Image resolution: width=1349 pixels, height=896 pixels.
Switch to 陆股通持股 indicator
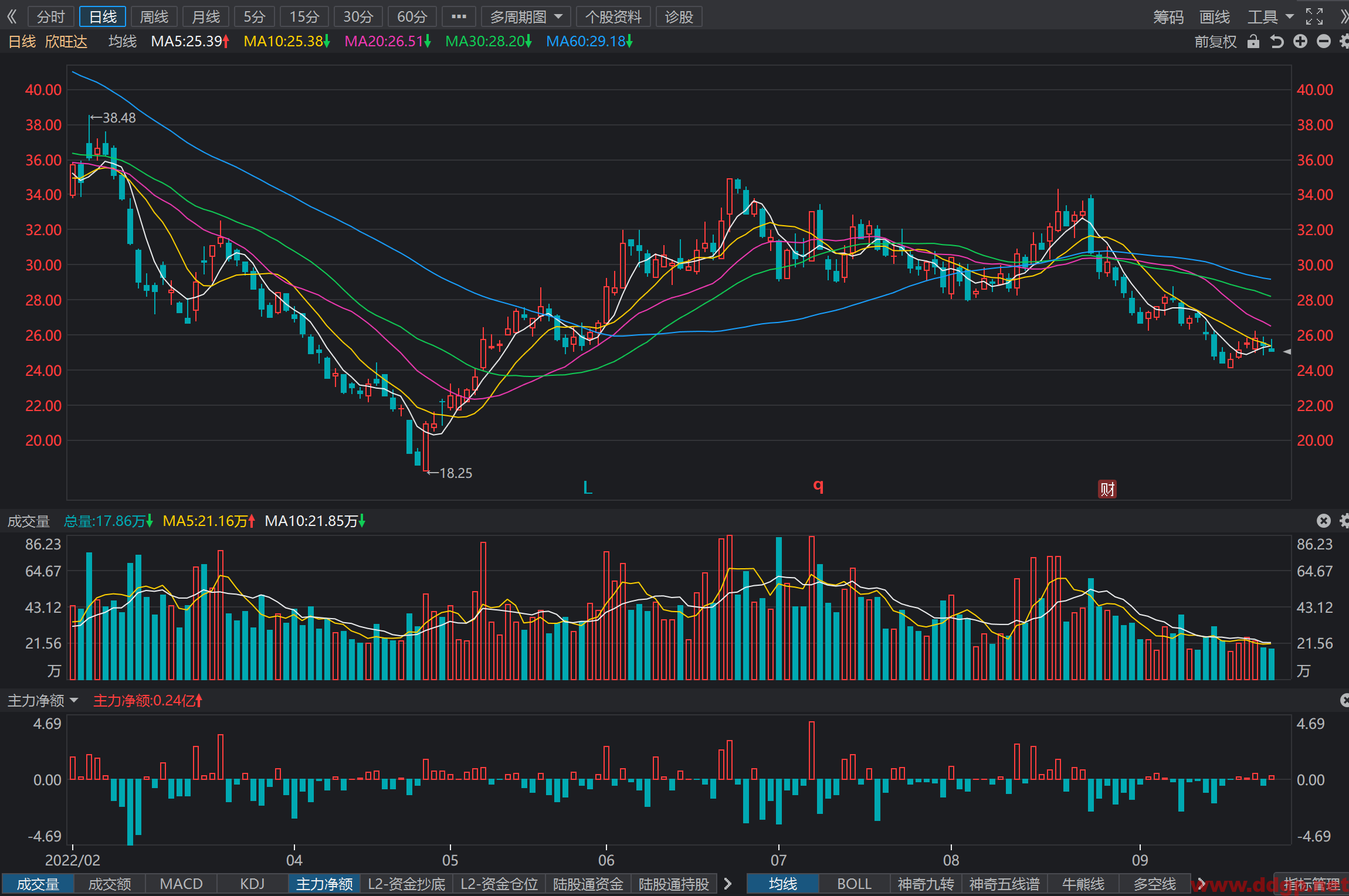(x=674, y=884)
